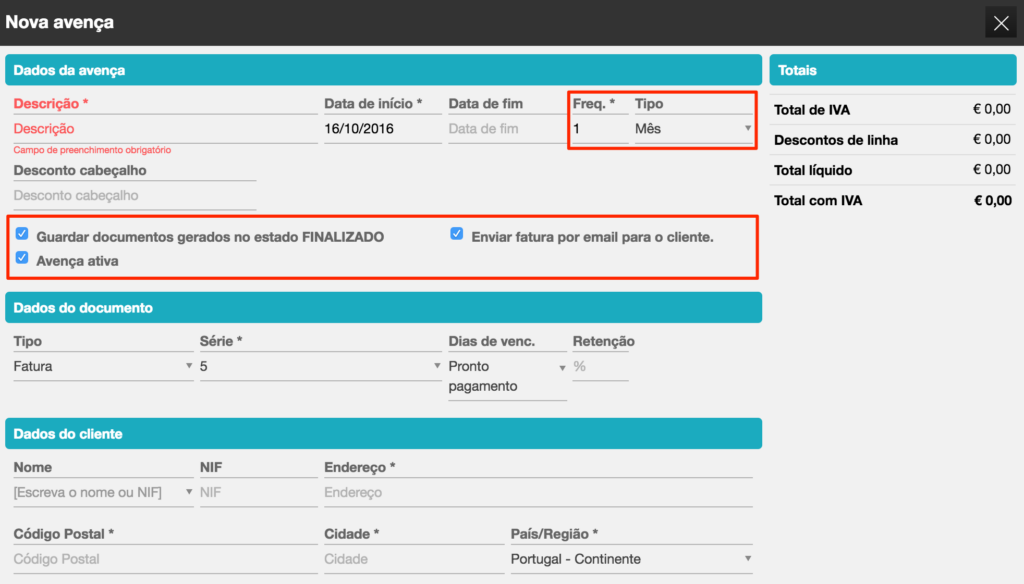Click the Dados do cliente section header
The width and height of the screenshot is (1024, 584).
pos(383,434)
